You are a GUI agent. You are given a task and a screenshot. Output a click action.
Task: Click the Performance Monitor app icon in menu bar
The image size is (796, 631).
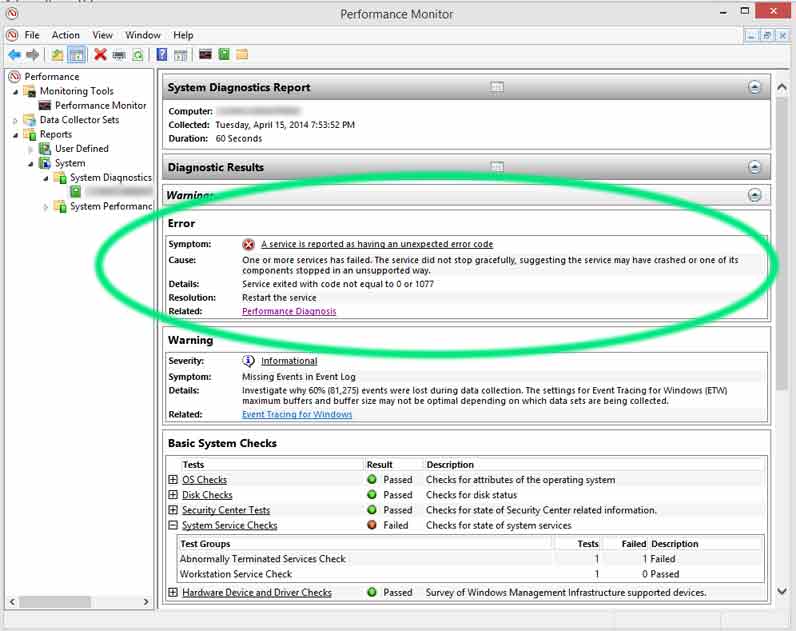click(12, 35)
